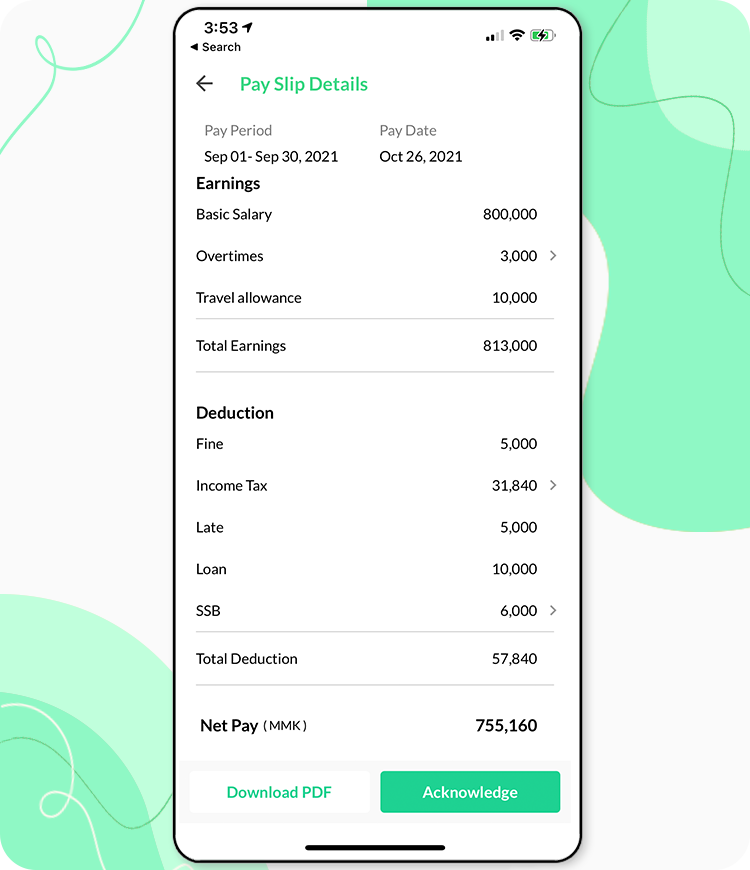Viewport: 750px width, 870px height.
Task: Tap the cellular signal bars icon
Action: (495, 36)
